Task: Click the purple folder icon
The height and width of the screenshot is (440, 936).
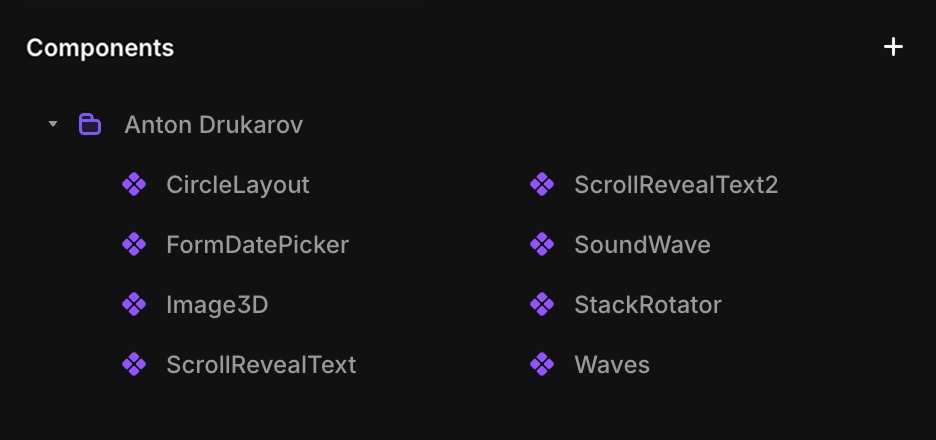Action: (x=90, y=125)
